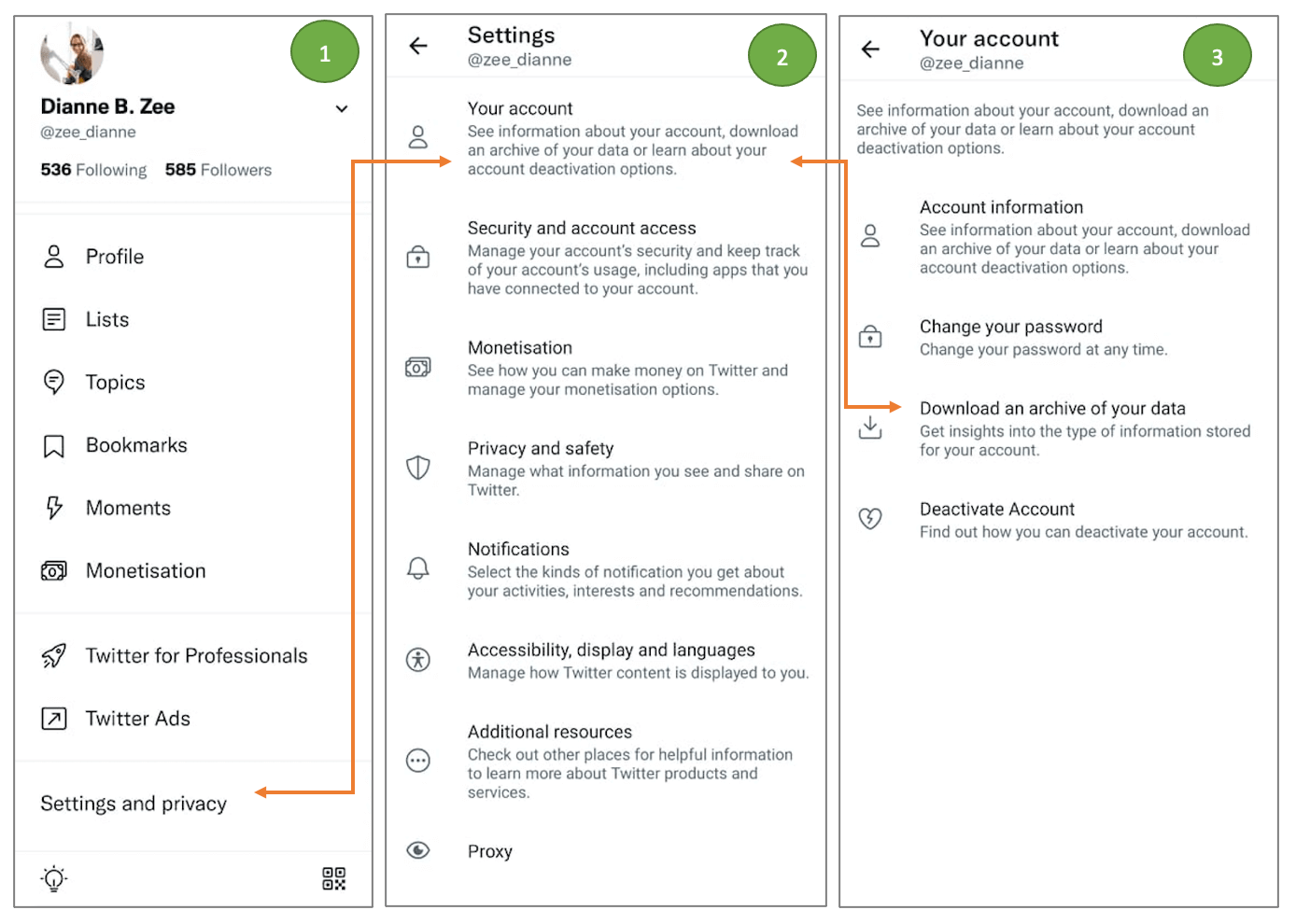Click the back arrow on Settings screen
Screen dimensions: 1296x924
point(417,46)
